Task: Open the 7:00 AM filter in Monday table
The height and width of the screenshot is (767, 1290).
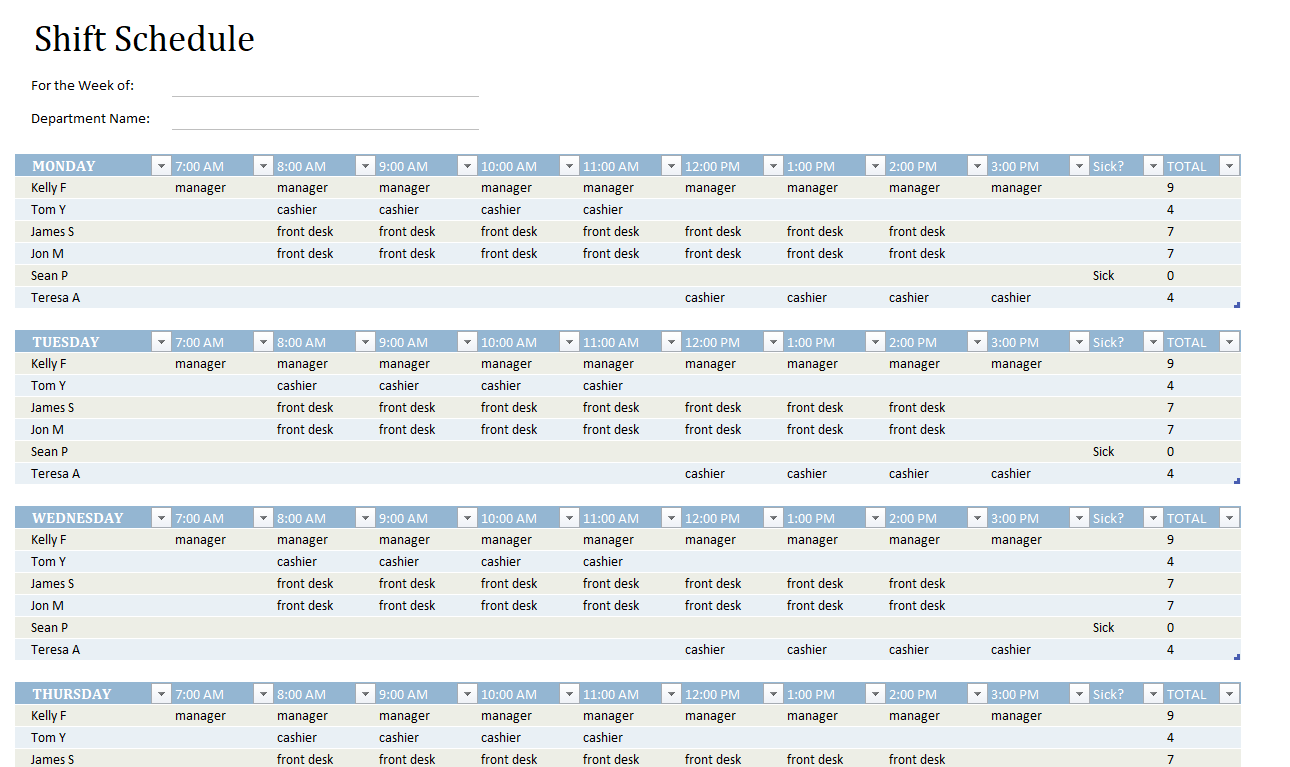Action: [263, 166]
